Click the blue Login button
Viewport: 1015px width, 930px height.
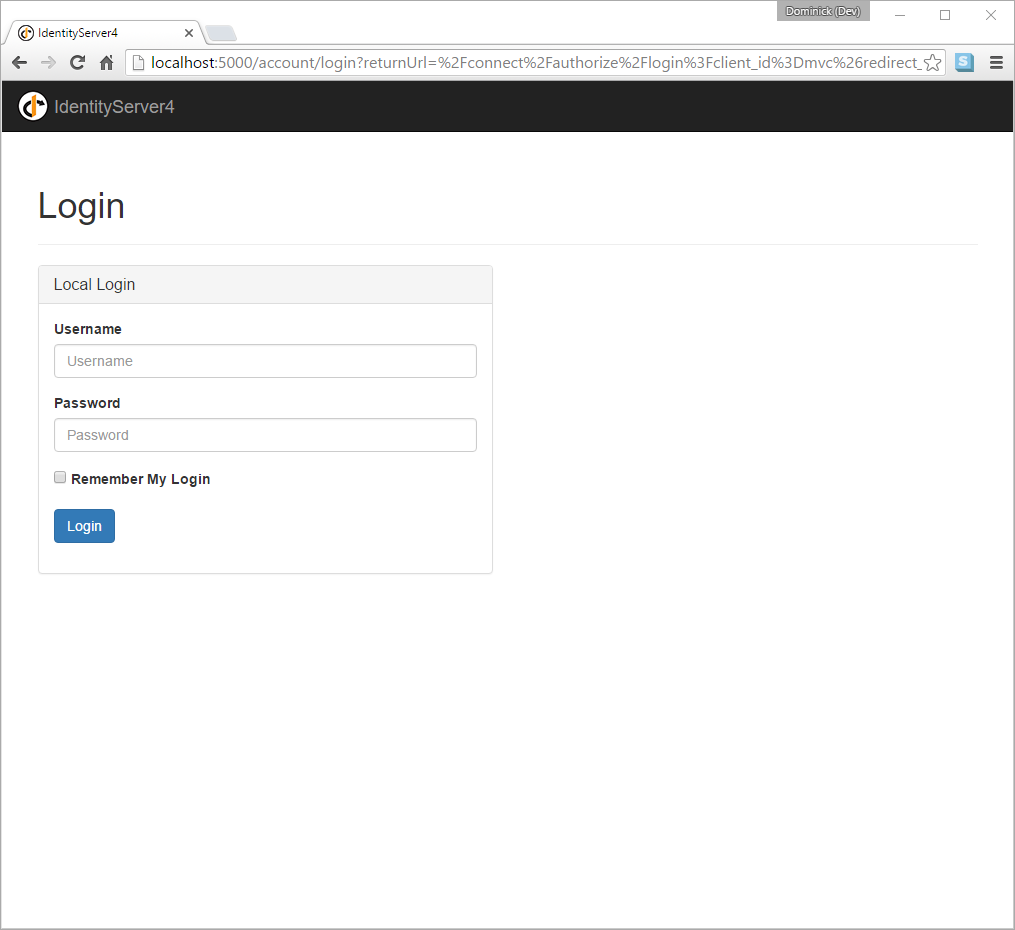[84, 526]
